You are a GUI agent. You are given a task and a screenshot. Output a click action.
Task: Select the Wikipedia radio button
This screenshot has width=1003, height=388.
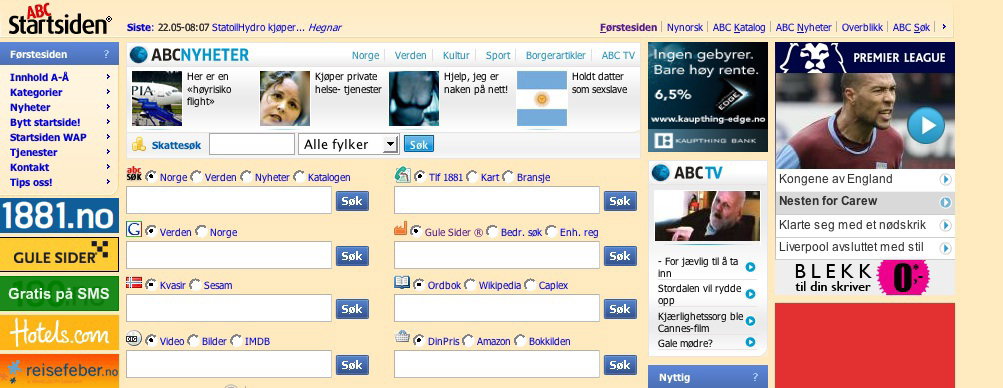470,284
